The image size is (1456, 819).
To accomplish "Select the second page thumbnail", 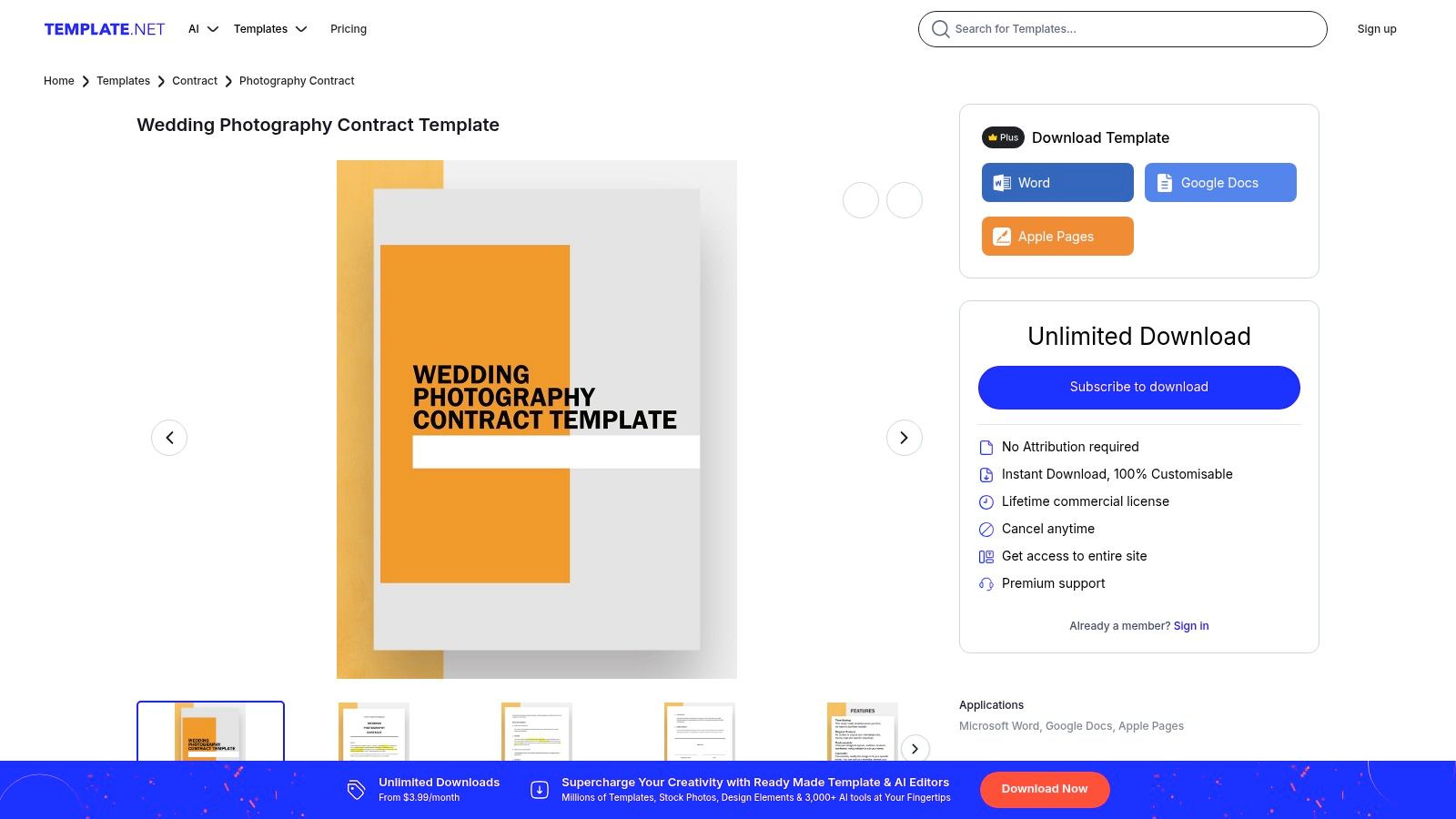I will tap(373, 732).
